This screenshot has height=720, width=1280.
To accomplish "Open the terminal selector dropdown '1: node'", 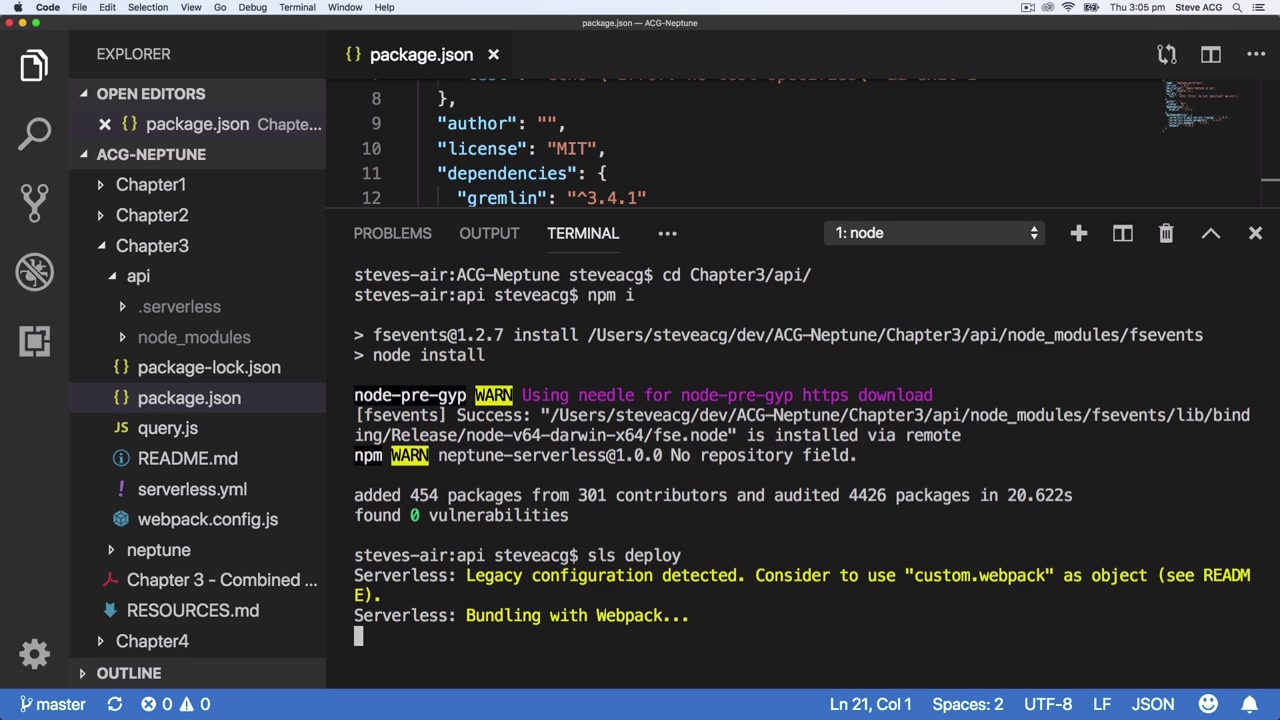I will (x=936, y=233).
